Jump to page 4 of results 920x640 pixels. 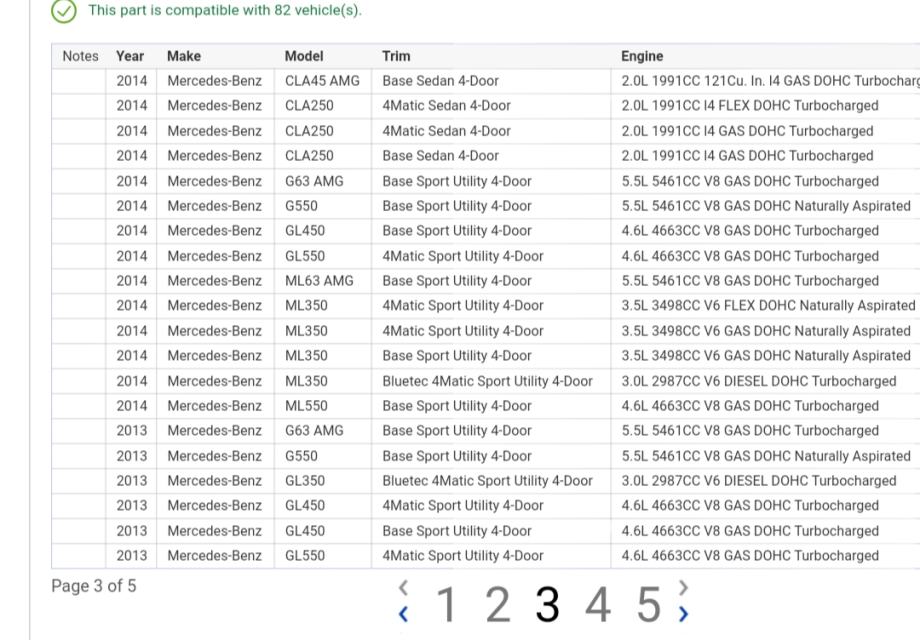coord(598,604)
